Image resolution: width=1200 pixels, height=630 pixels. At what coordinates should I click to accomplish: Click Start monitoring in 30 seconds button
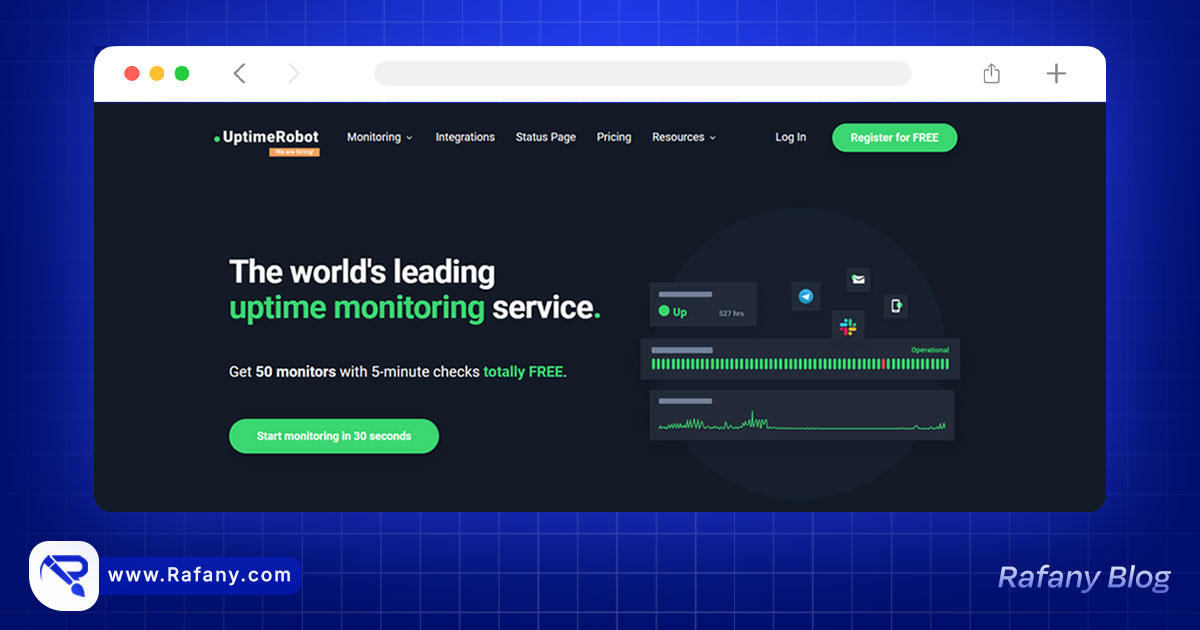(334, 436)
